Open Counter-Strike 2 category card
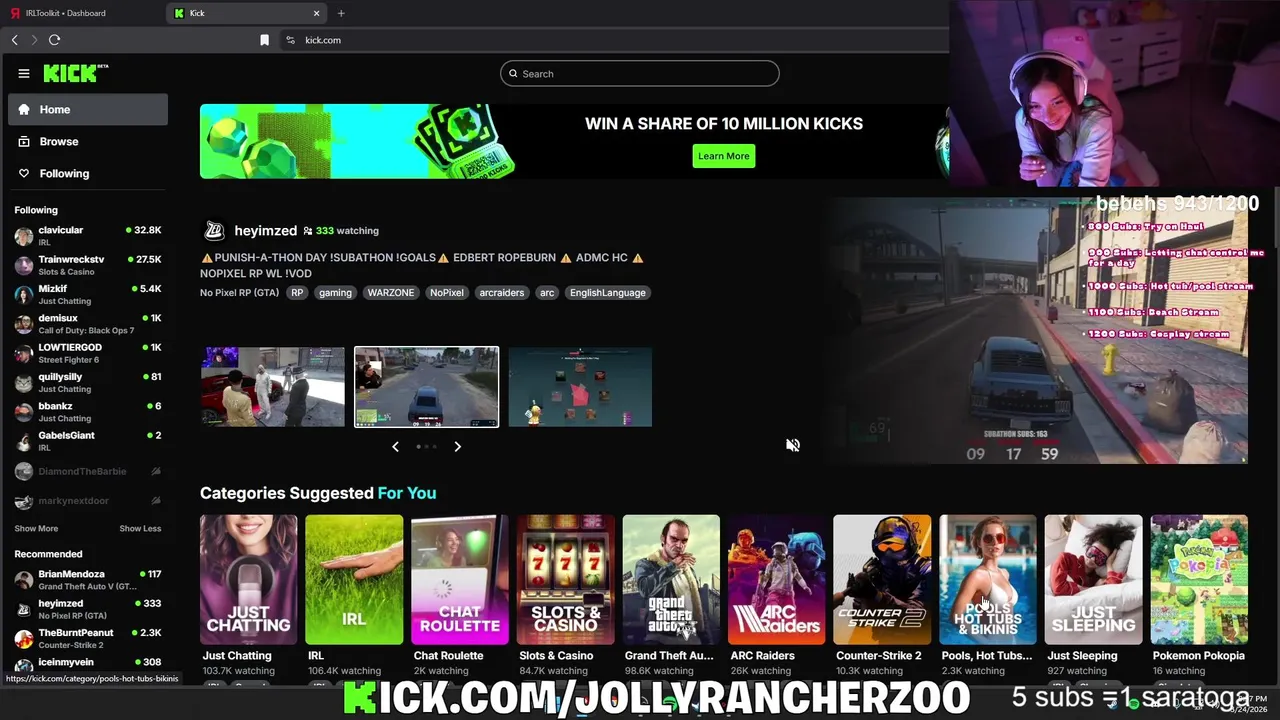Viewport: 1280px width, 720px height. (x=882, y=580)
